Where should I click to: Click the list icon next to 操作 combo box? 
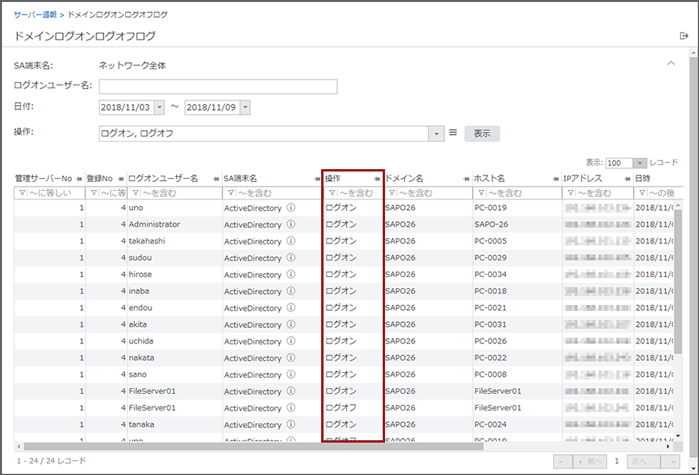[x=452, y=132]
